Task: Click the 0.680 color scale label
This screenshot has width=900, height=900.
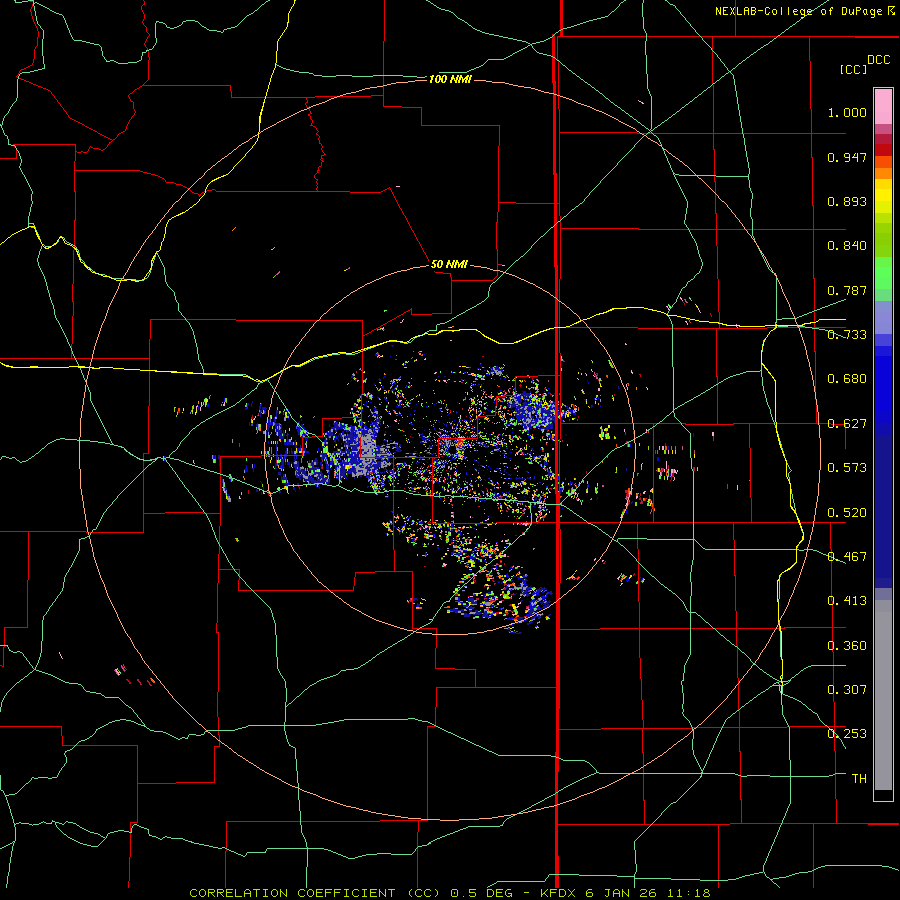Action: pyautogui.click(x=847, y=379)
